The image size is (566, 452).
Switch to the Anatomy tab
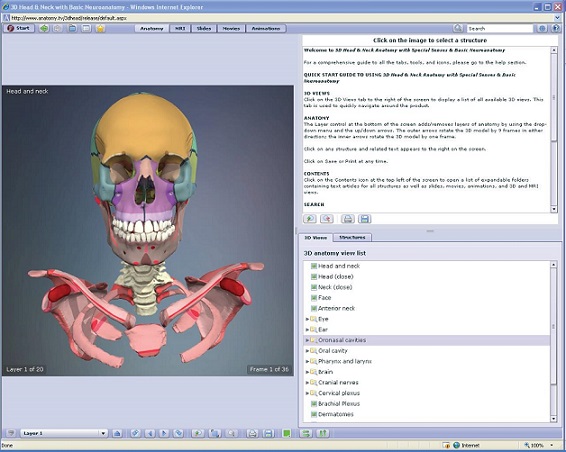pyautogui.click(x=152, y=29)
